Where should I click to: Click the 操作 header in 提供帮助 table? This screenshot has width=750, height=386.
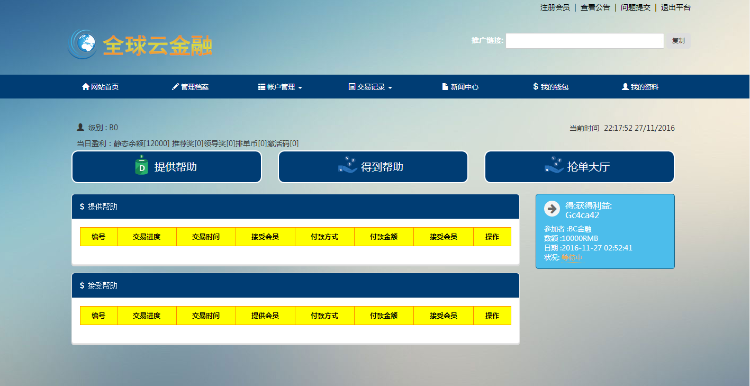point(492,237)
